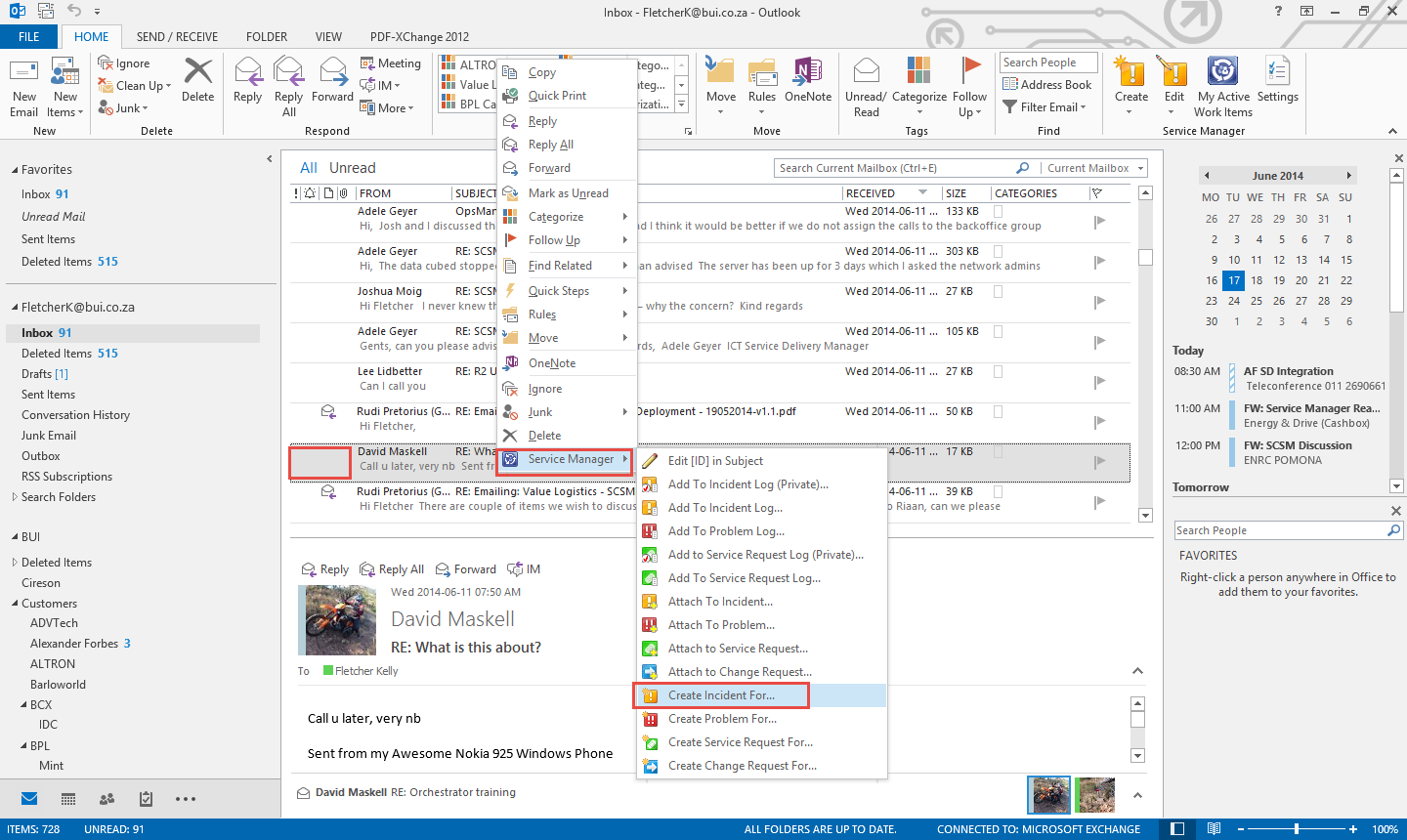Screen dimensions: 1407x840
Task: Click the Delete X icon in ribbon
Action: pos(198,72)
